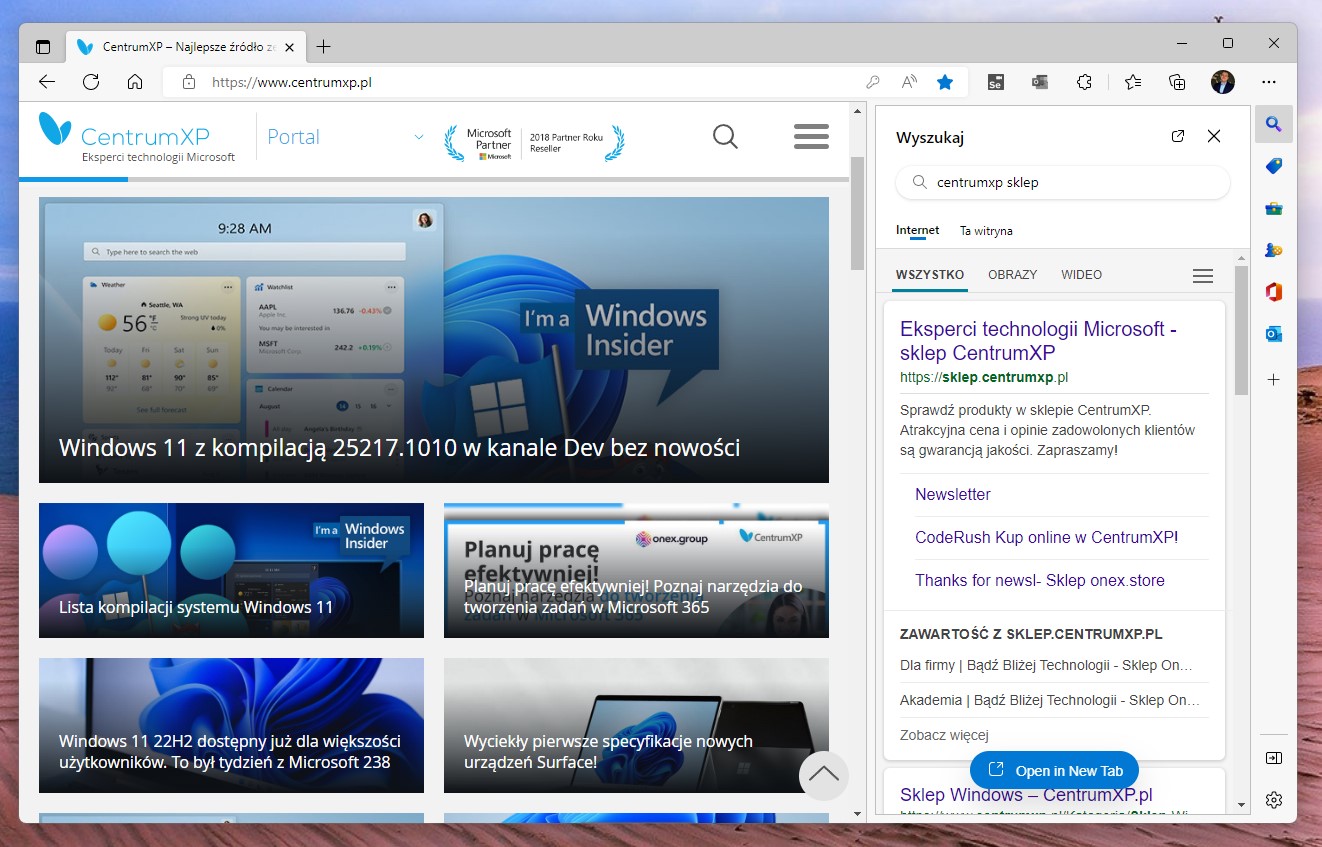Open the Microsoft Office sidebar icon
Screen dimensions: 1322x847
click(x=1273, y=292)
